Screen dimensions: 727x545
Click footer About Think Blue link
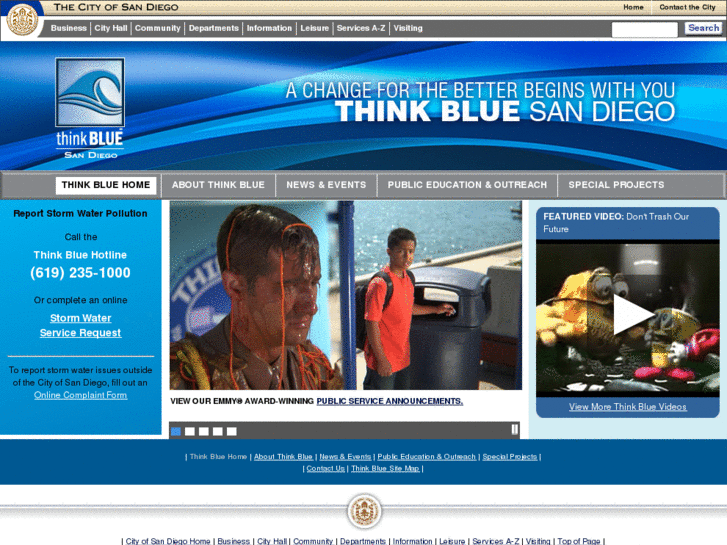pyautogui.click(x=283, y=457)
